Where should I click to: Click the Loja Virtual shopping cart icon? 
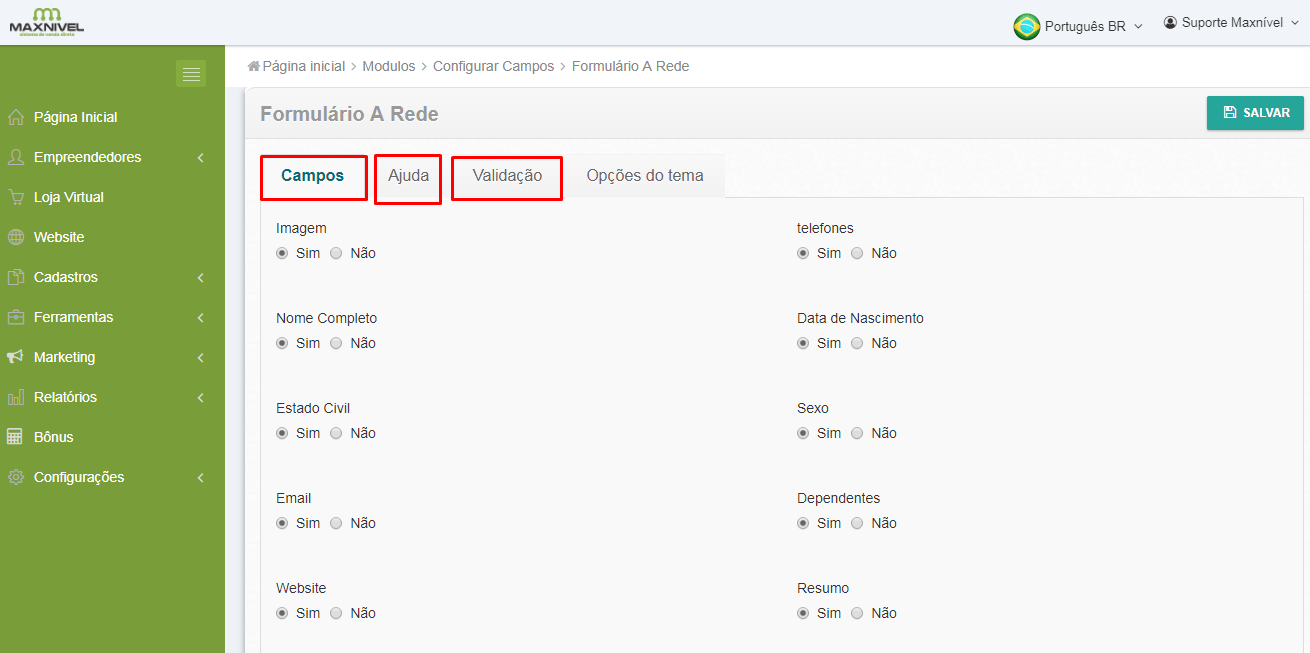click(x=16, y=197)
